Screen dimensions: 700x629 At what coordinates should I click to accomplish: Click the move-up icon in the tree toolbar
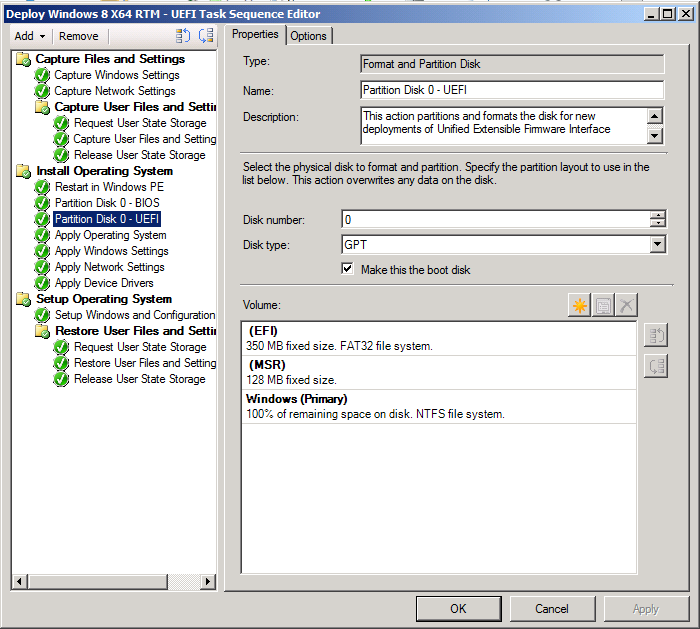[183, 36]
